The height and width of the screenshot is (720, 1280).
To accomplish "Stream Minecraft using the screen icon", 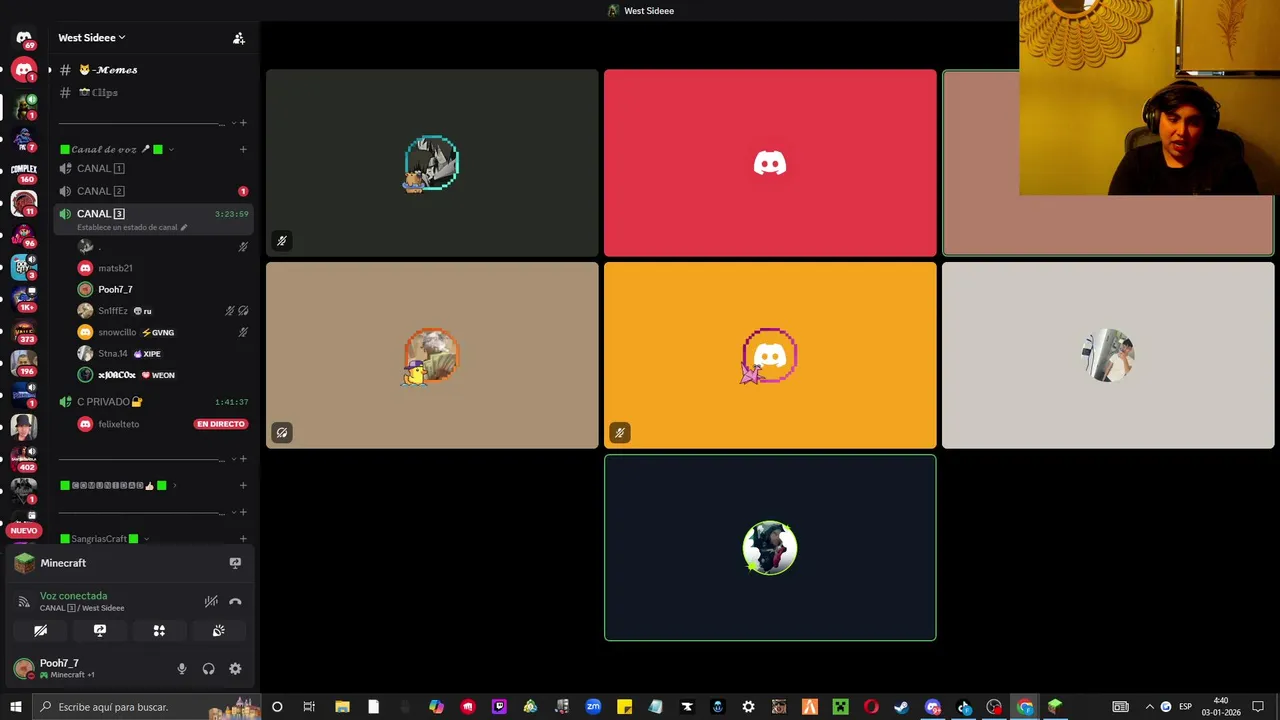I will pyautogui.click(x=235, y=563).
